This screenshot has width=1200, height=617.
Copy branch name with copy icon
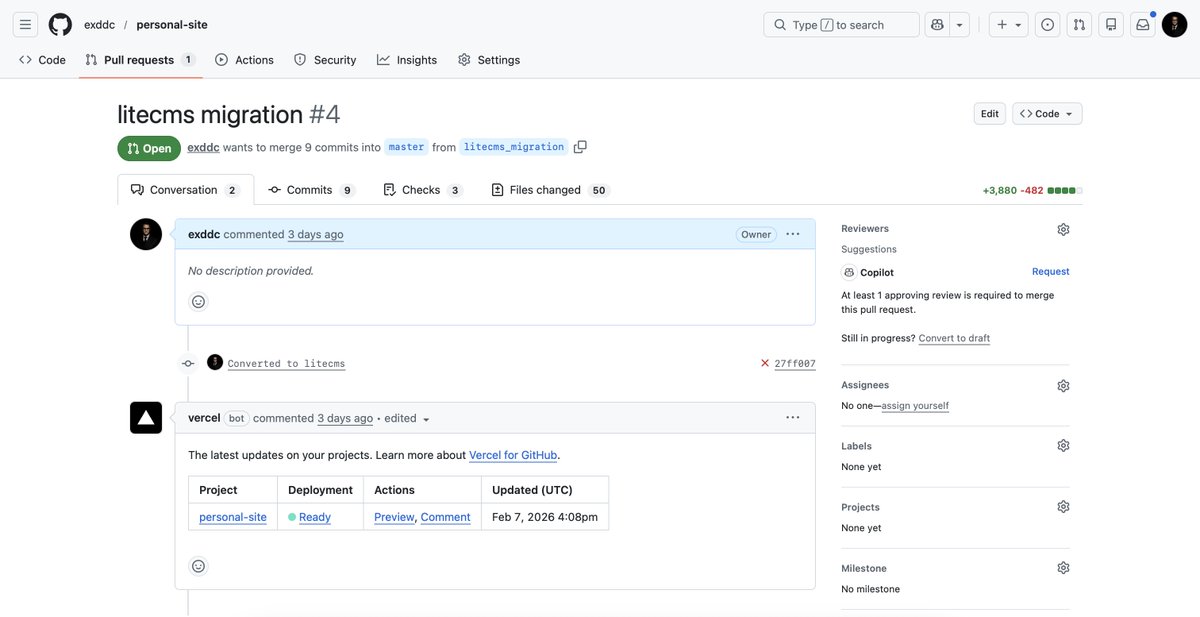(580, 147)
